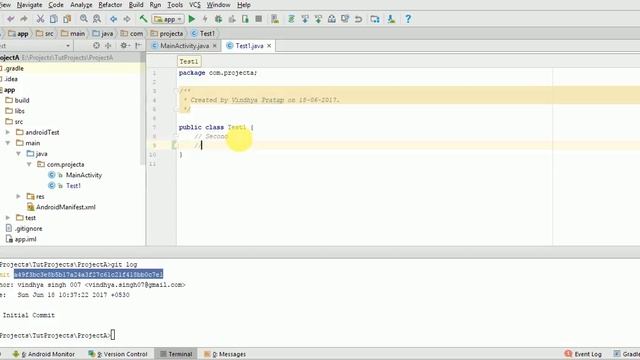Click the java breadcrumb in navigation bar
The width and height of the screenshot is (640, 360).
point(103,33)
